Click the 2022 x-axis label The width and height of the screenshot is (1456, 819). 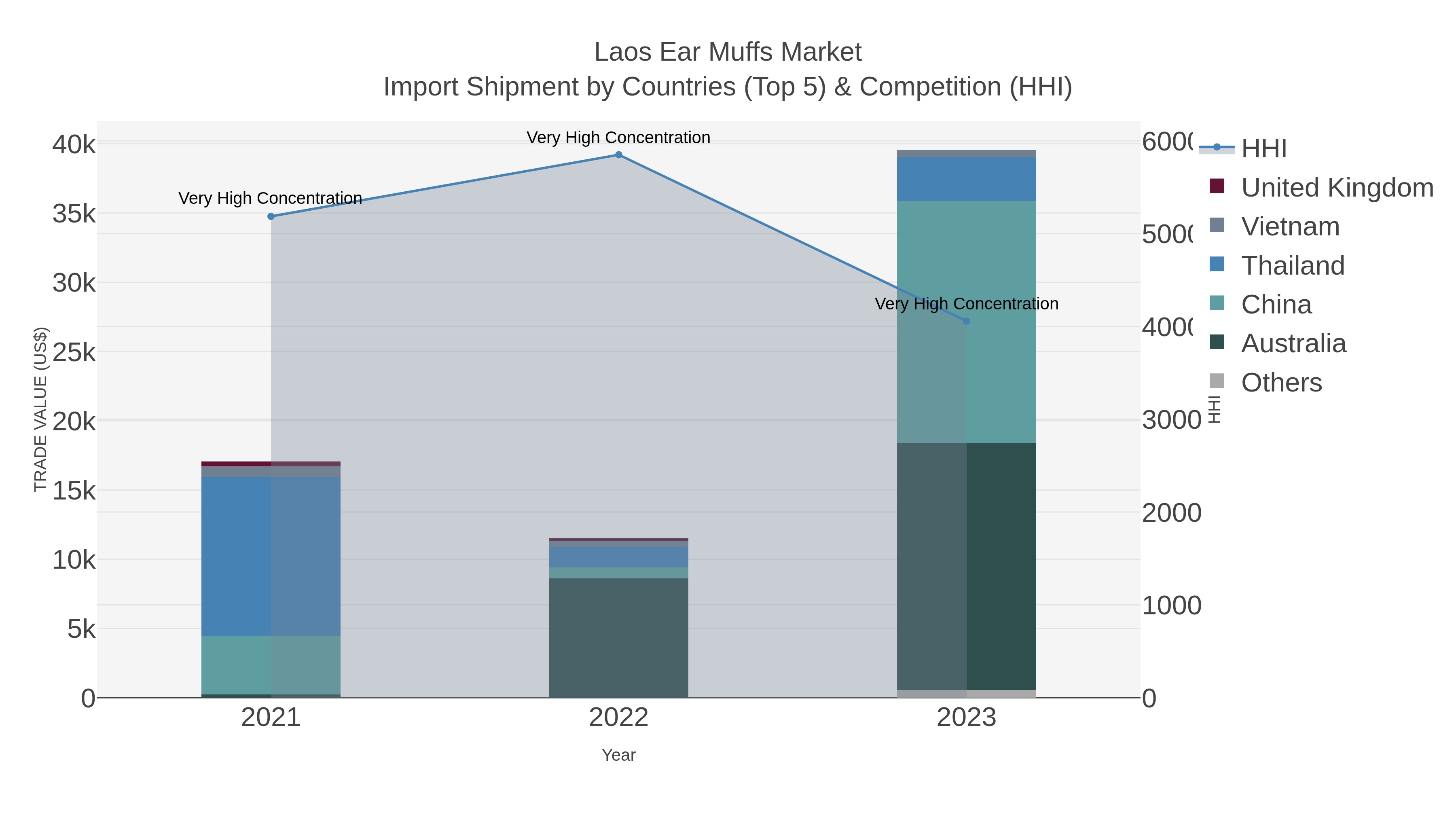click(x=618, y=718)
